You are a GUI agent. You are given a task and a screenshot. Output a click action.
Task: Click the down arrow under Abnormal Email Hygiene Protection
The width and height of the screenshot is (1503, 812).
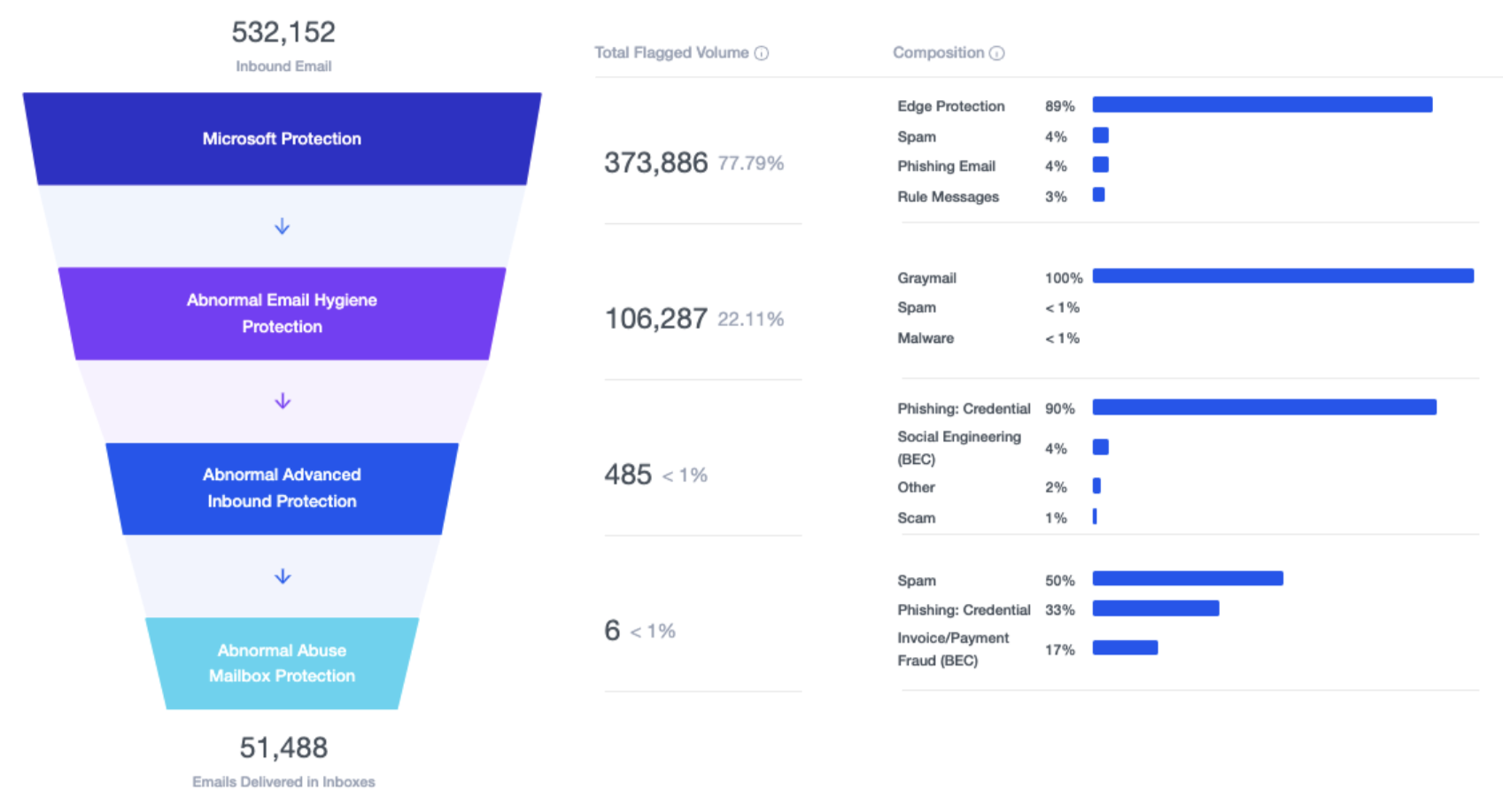pos(283,401)
